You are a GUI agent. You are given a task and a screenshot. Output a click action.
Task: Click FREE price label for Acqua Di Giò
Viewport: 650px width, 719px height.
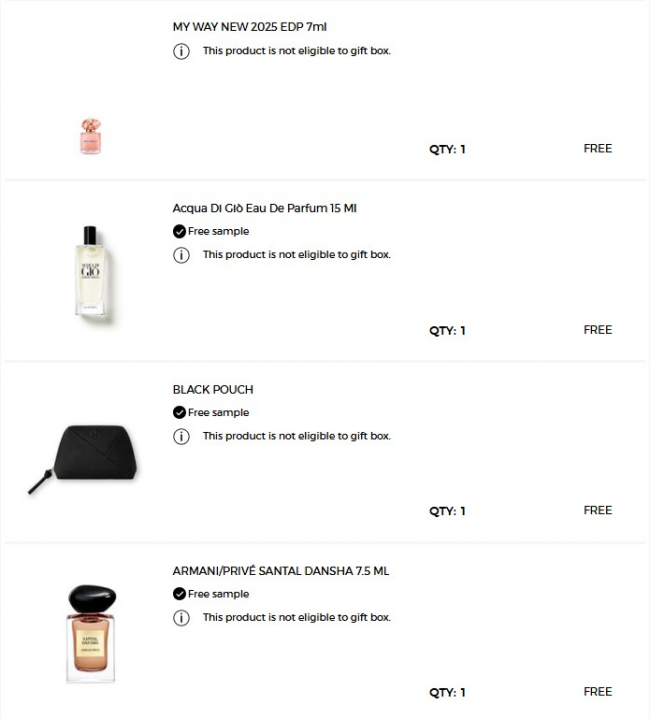[x=597, y=330]
